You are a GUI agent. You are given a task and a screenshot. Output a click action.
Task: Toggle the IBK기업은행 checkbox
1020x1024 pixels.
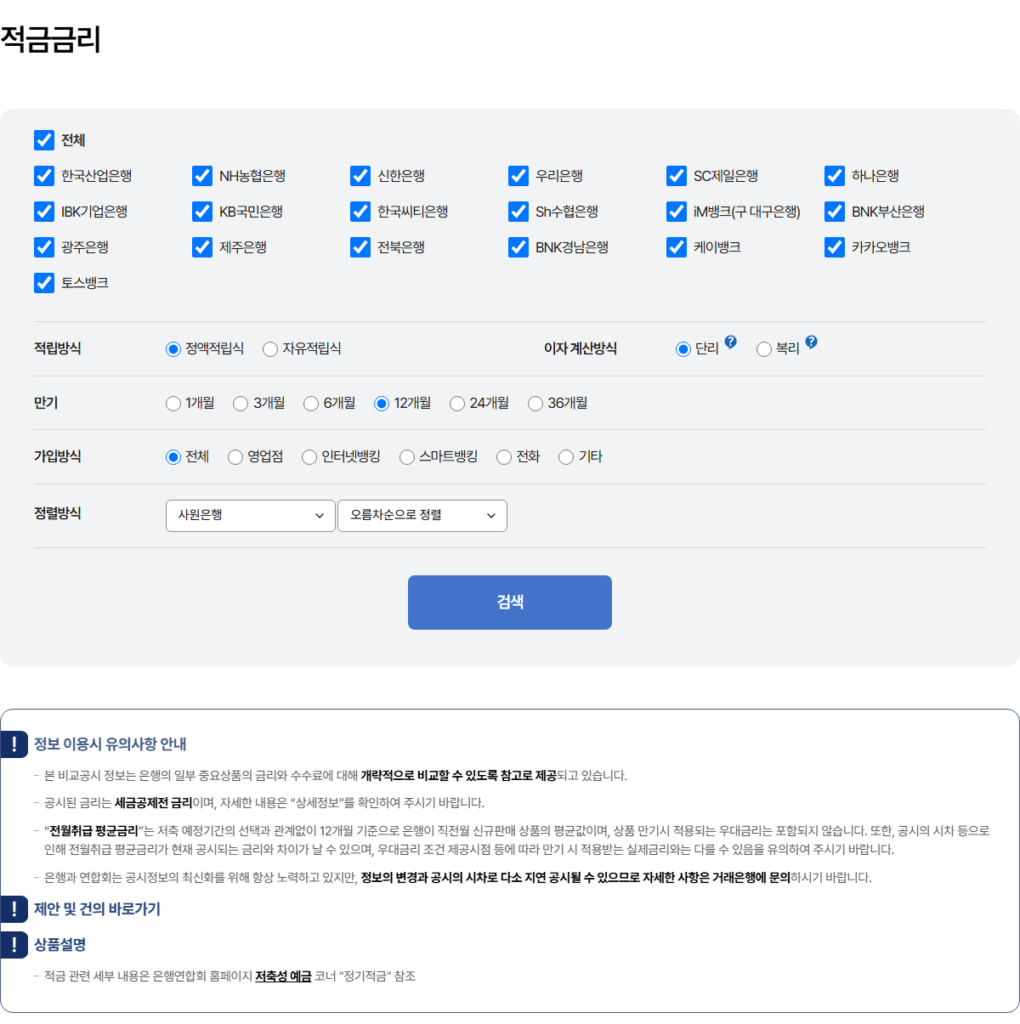[x=44, y=212]
